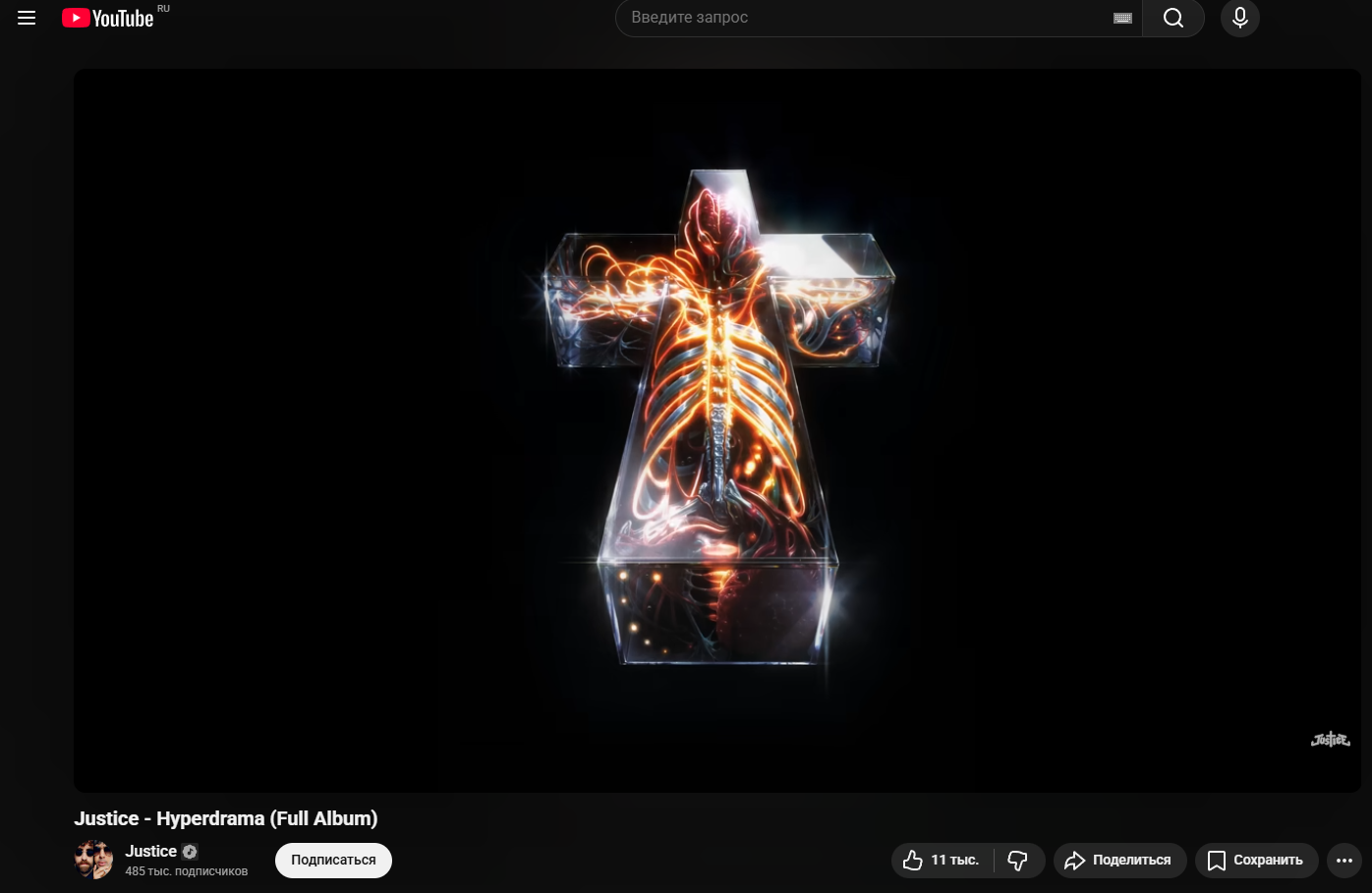Dislike the video with thumbs-down
The image size is (1372, 893).
click(1018, 860)
